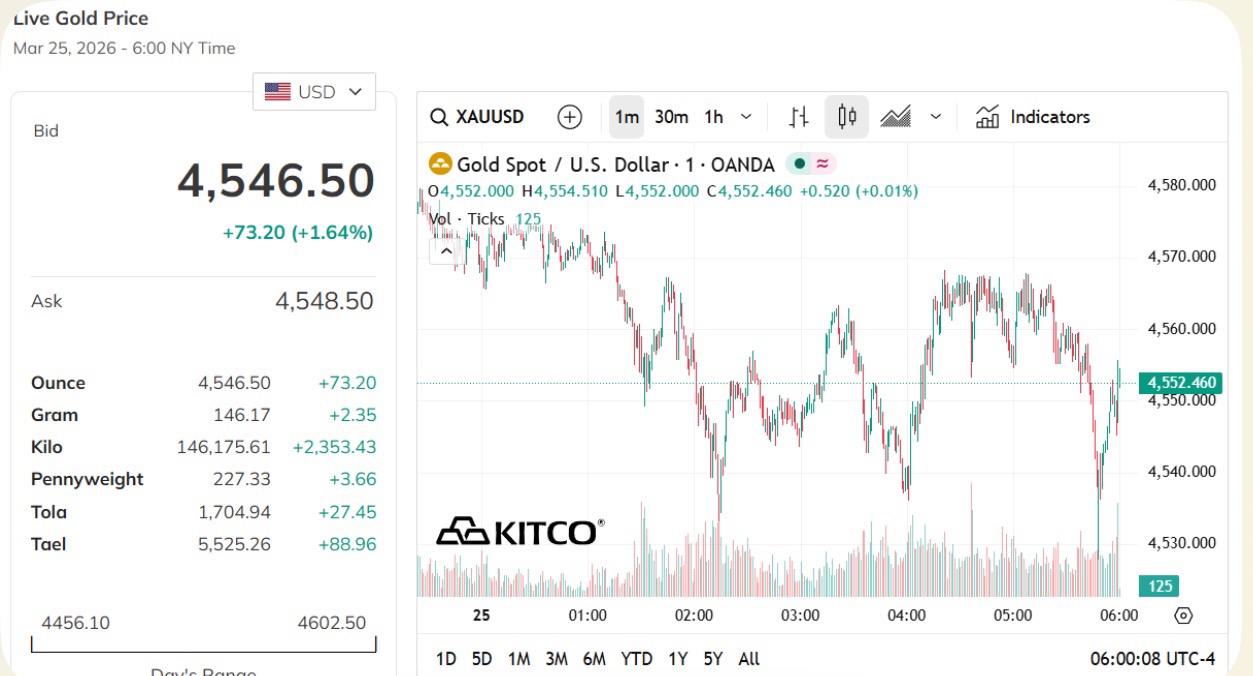
Task: Select the YTD date range
Action: (x=636, y=658)
